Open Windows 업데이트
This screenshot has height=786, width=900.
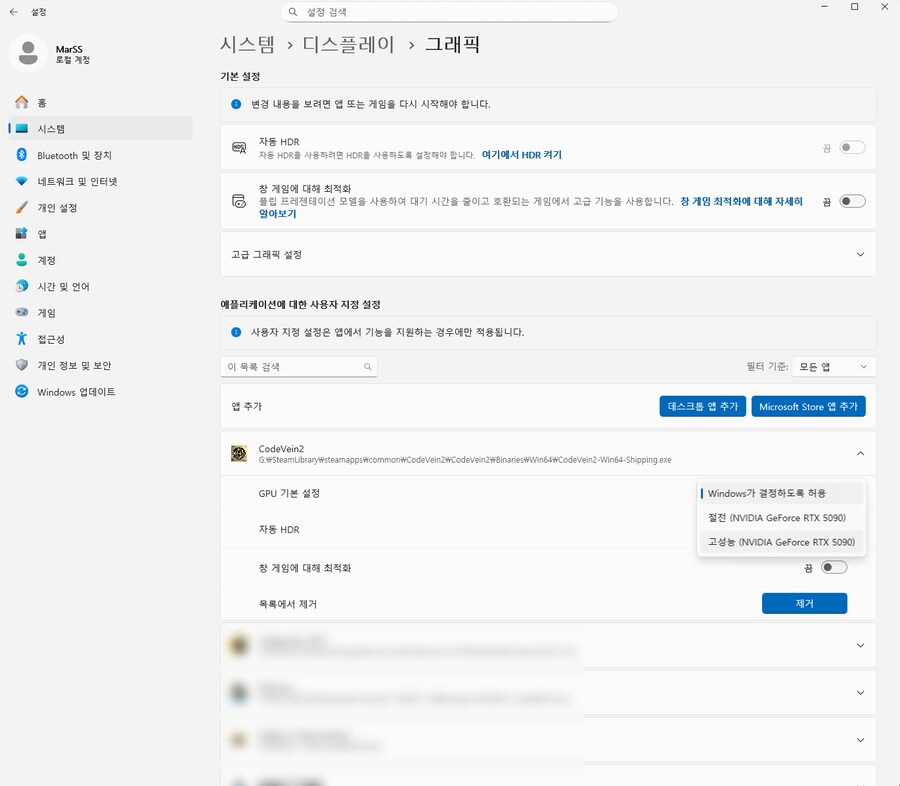(x=75, y=391)
